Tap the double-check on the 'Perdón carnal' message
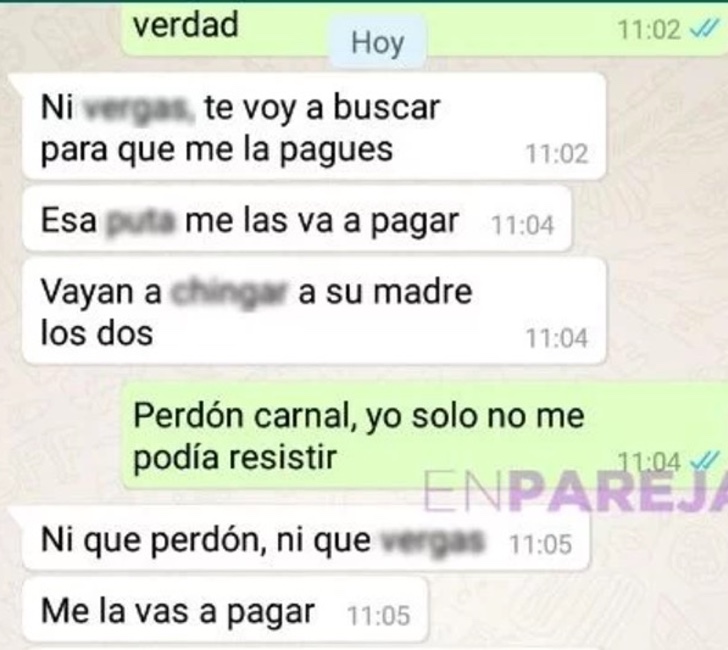The width and height of the screenshot is (728, 650). coord(705,461)
